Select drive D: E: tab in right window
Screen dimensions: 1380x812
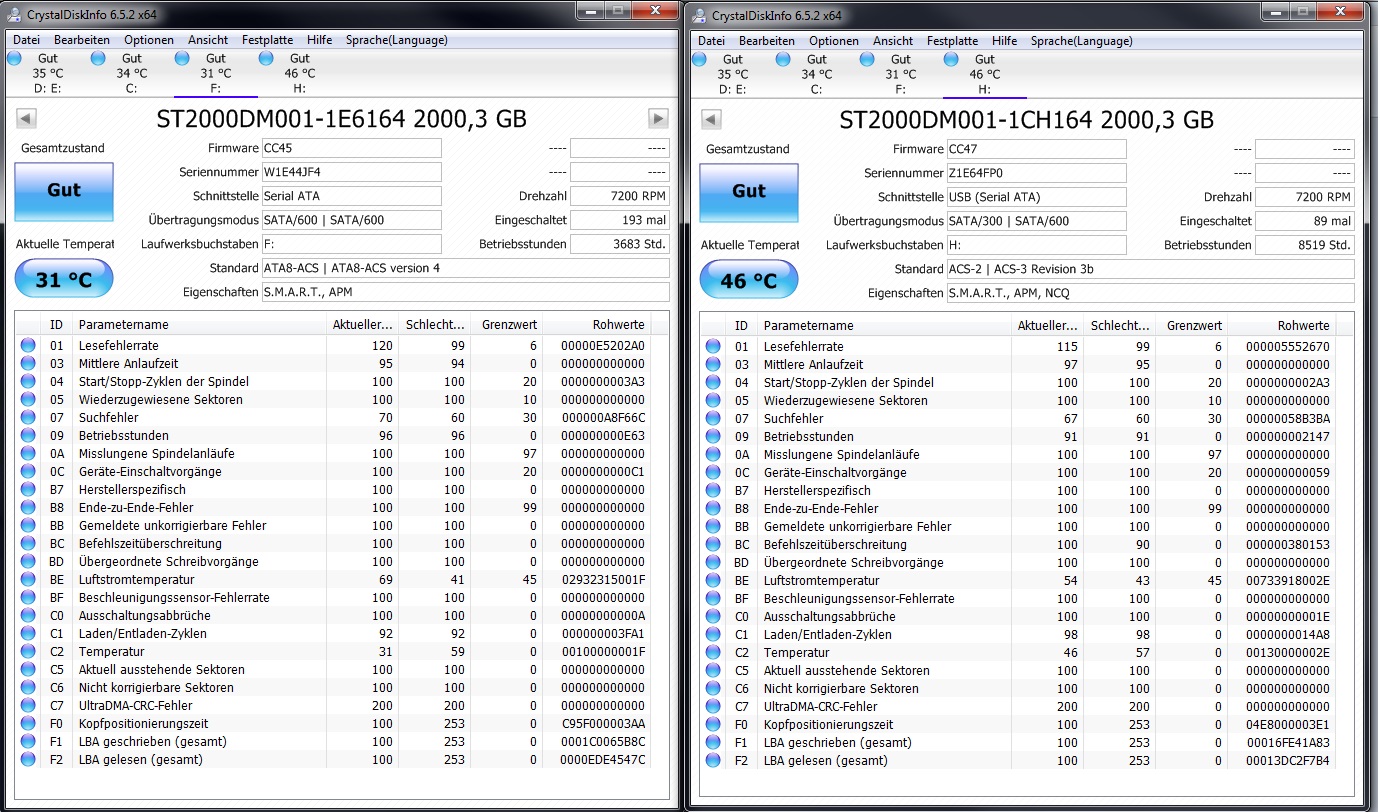(x=733, y=74)
